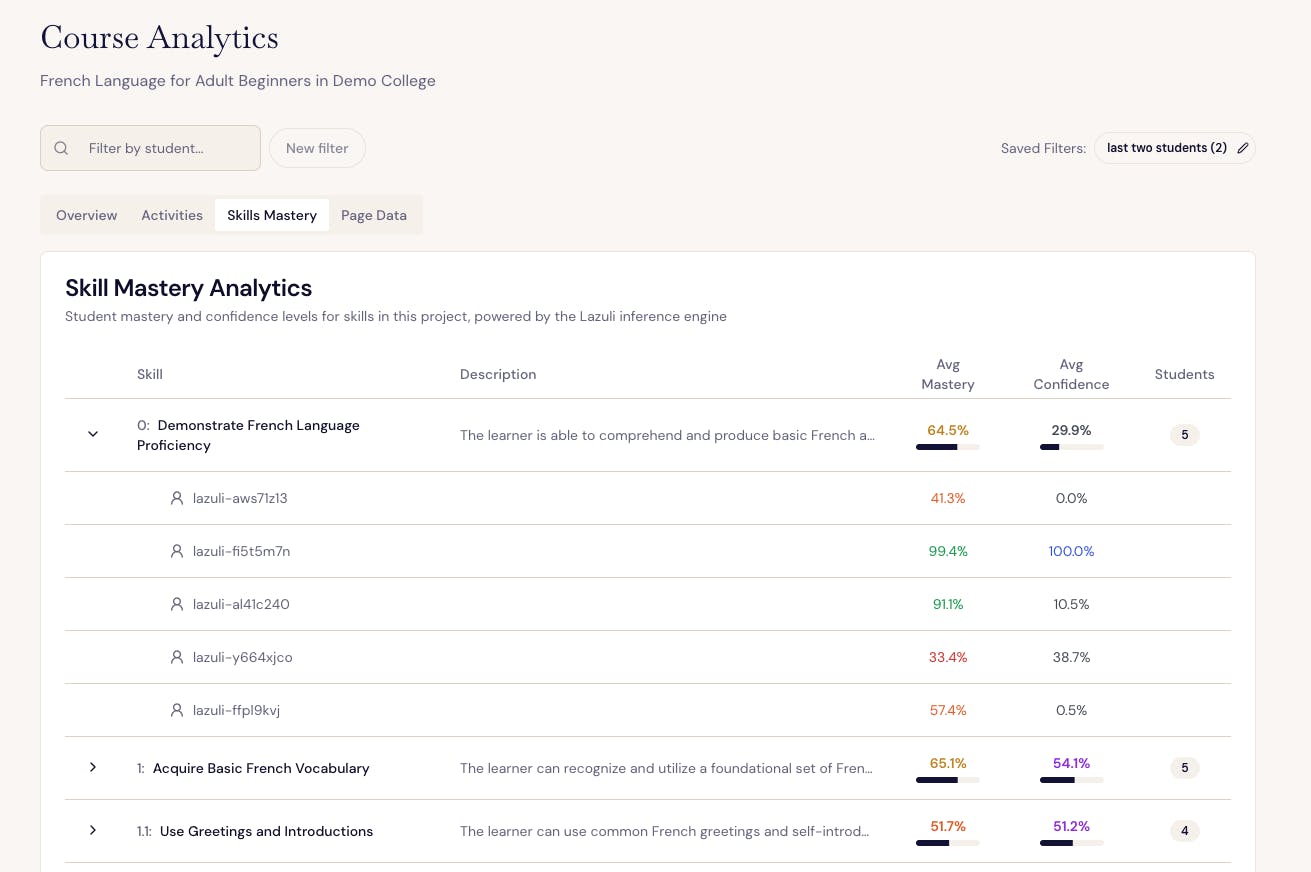Expand the Acquire Basic French Vocabulary skill
This screenshot has height=872, width=1311.
pos(93,767)
